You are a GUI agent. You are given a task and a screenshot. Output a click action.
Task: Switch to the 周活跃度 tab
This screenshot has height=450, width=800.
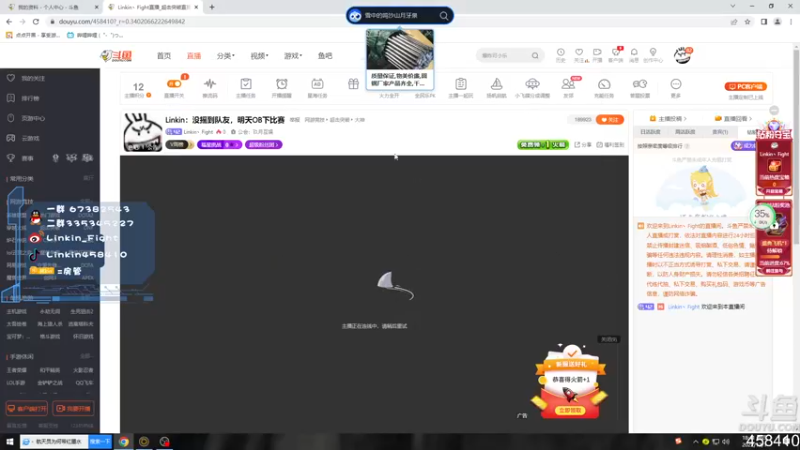(685, 132)
